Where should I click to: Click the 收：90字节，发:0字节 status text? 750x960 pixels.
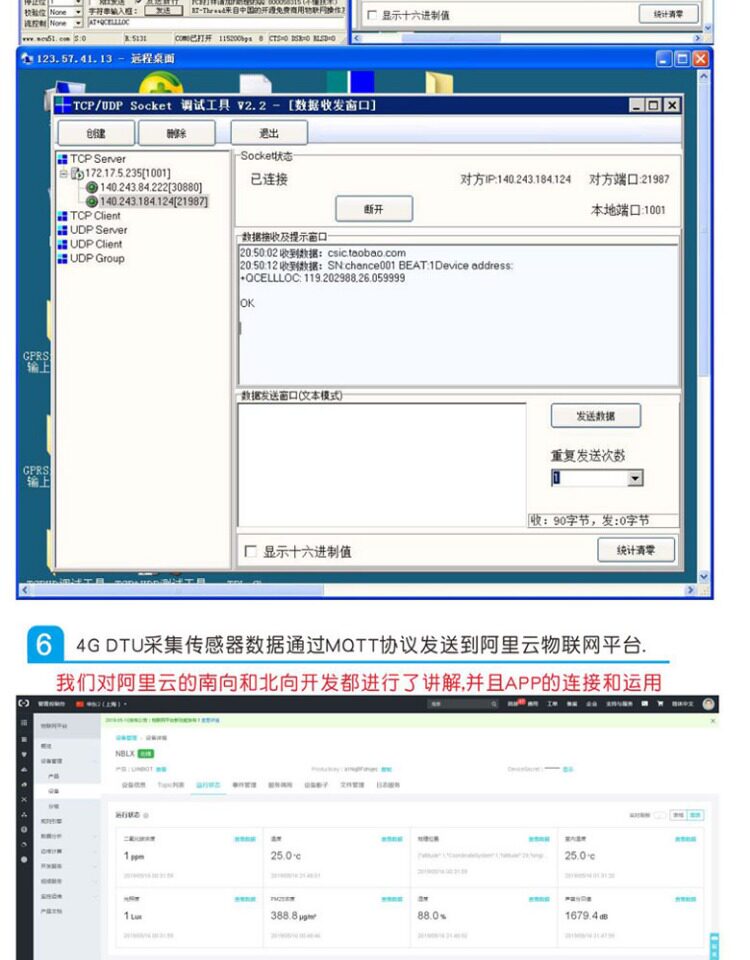[590, 521]
